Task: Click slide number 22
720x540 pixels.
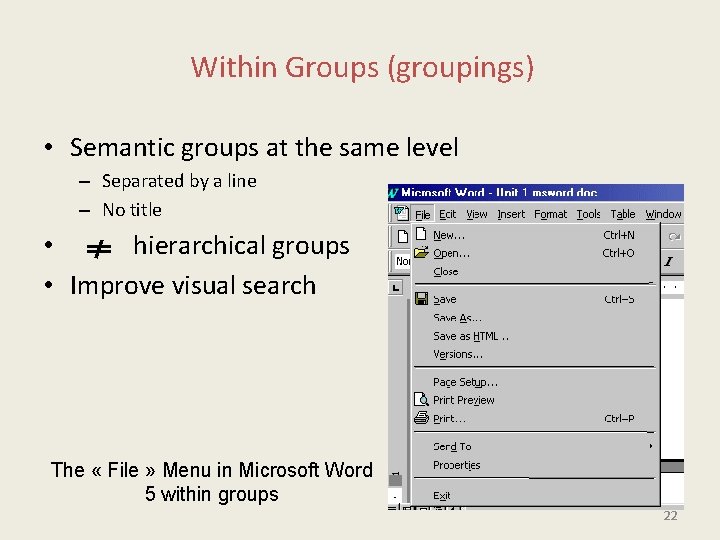Action: click(670, 516)
